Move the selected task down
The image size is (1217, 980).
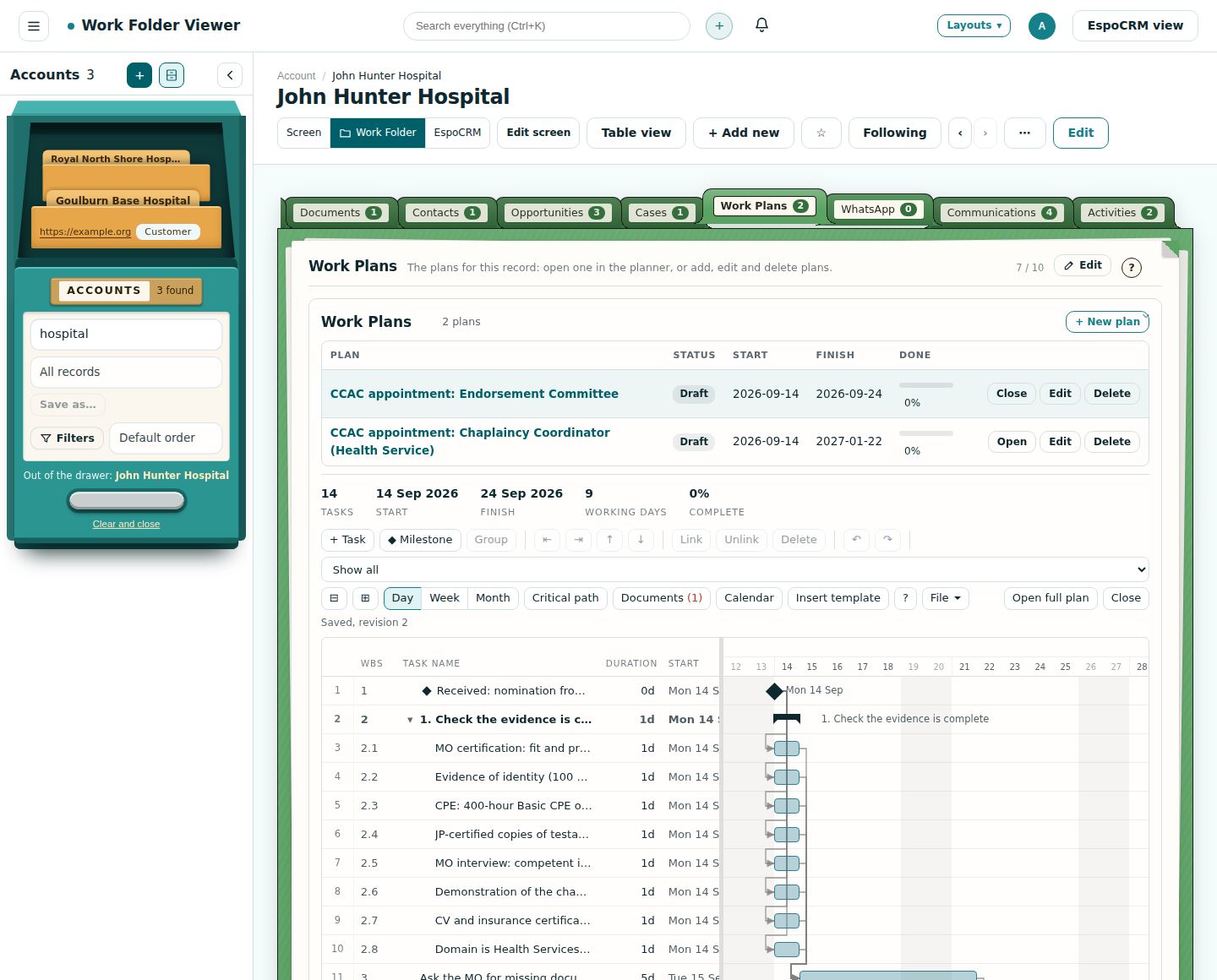click(x=641, y=540)
